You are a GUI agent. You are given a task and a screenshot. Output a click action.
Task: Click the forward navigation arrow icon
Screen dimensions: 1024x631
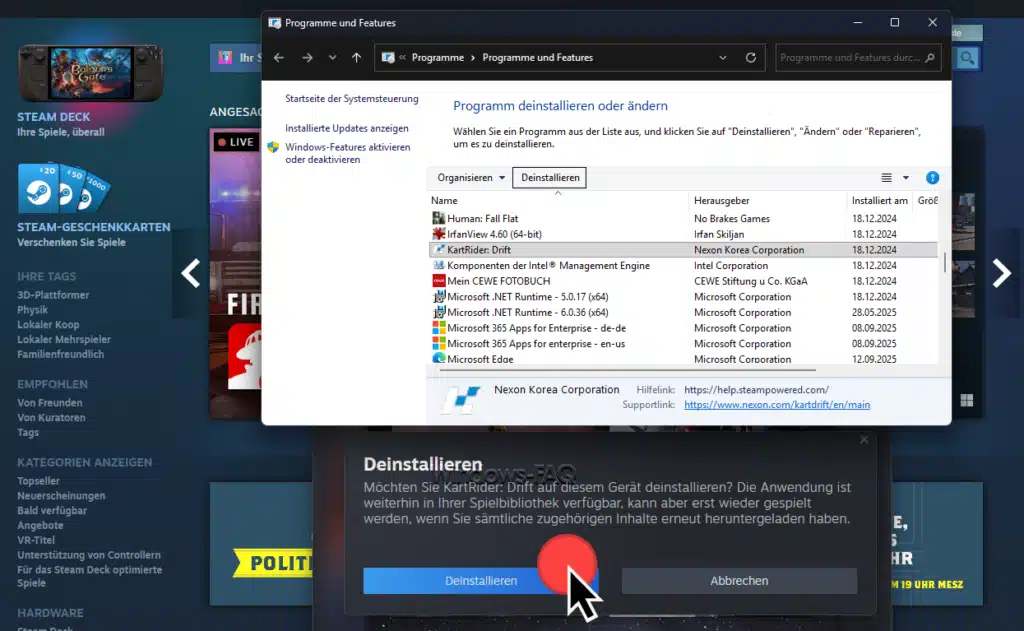(x=307, y=57)
